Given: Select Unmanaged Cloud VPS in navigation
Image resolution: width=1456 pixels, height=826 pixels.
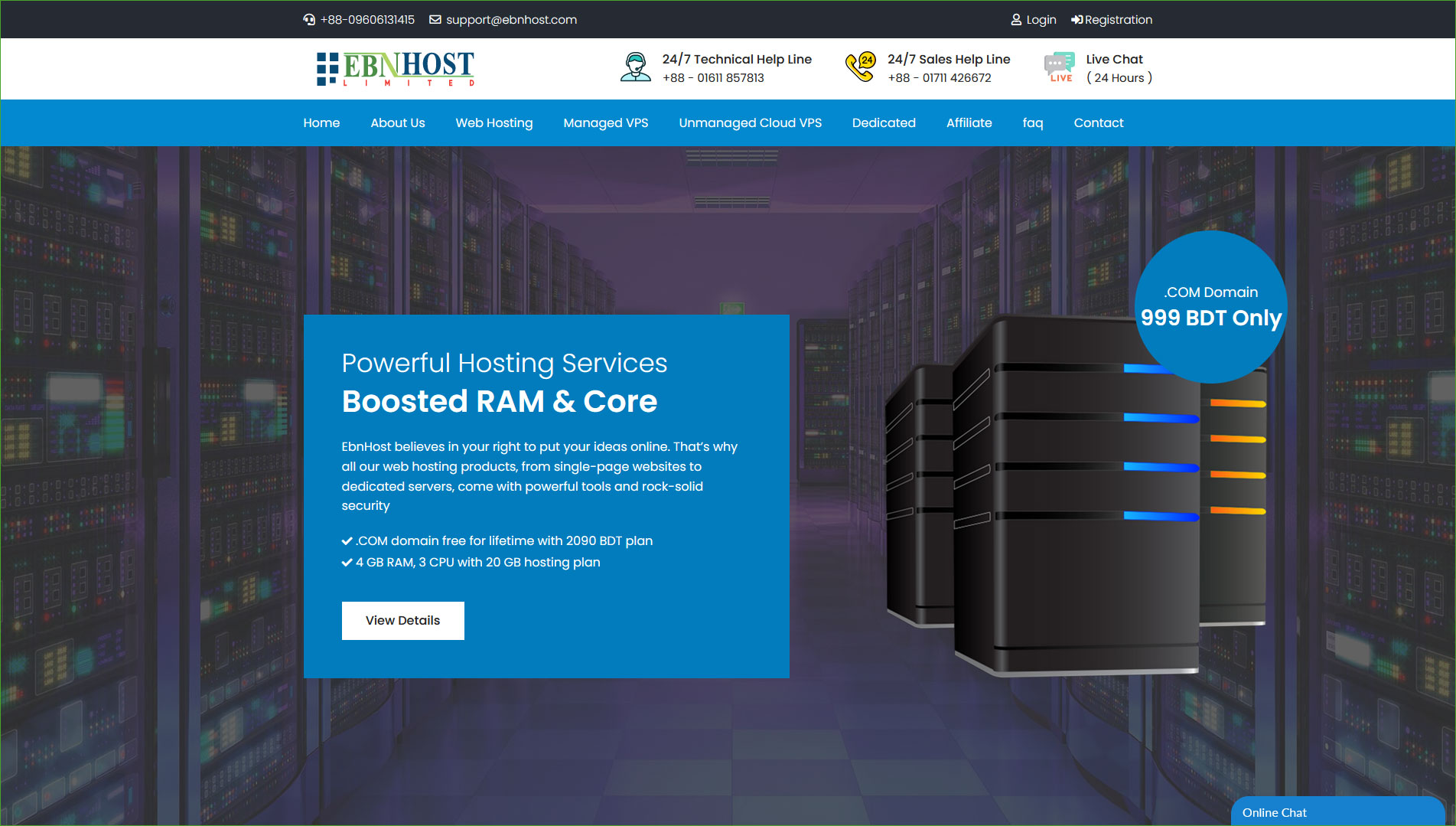Looking at the screenshot, I should click(x=751, y=122).
